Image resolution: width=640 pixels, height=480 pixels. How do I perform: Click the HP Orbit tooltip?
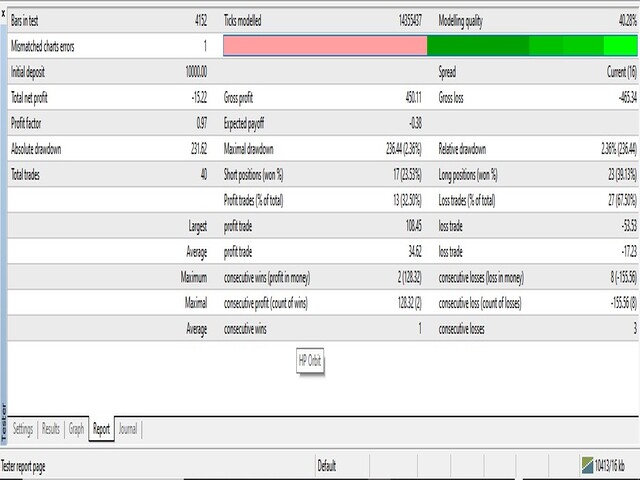click(310, 360)
